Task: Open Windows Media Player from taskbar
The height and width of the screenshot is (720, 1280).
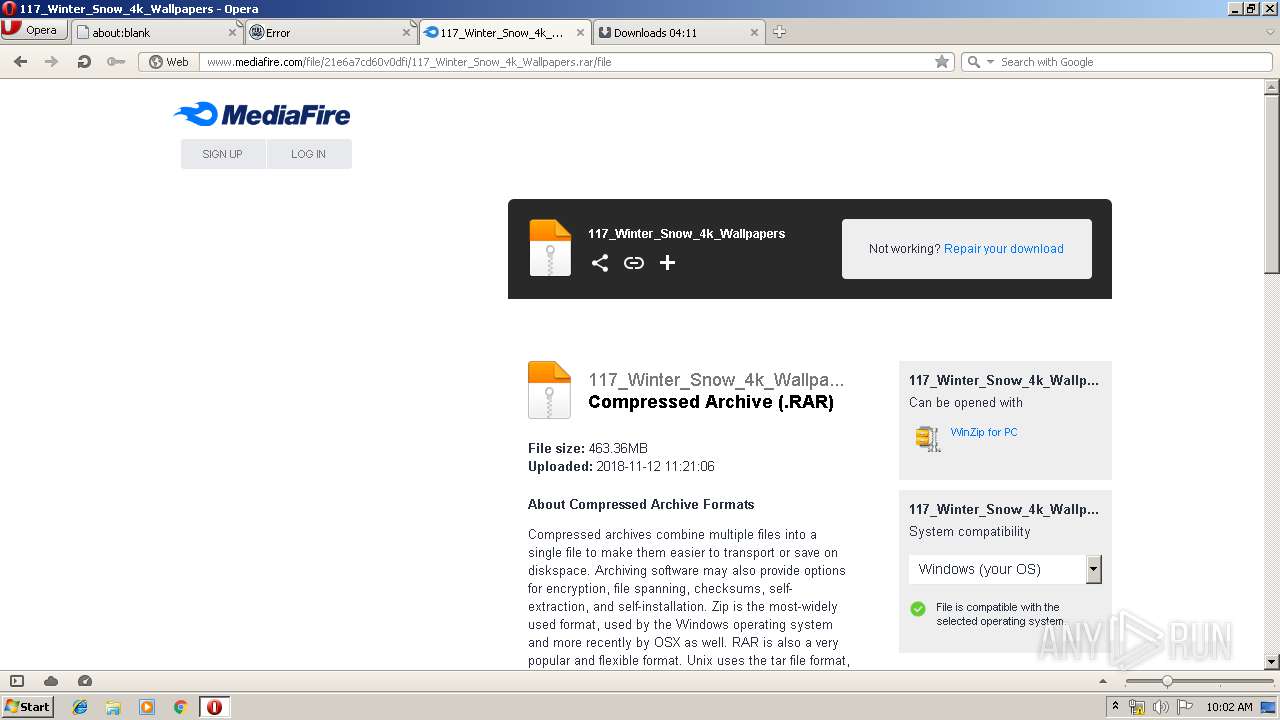Action: tap(147, 707)
